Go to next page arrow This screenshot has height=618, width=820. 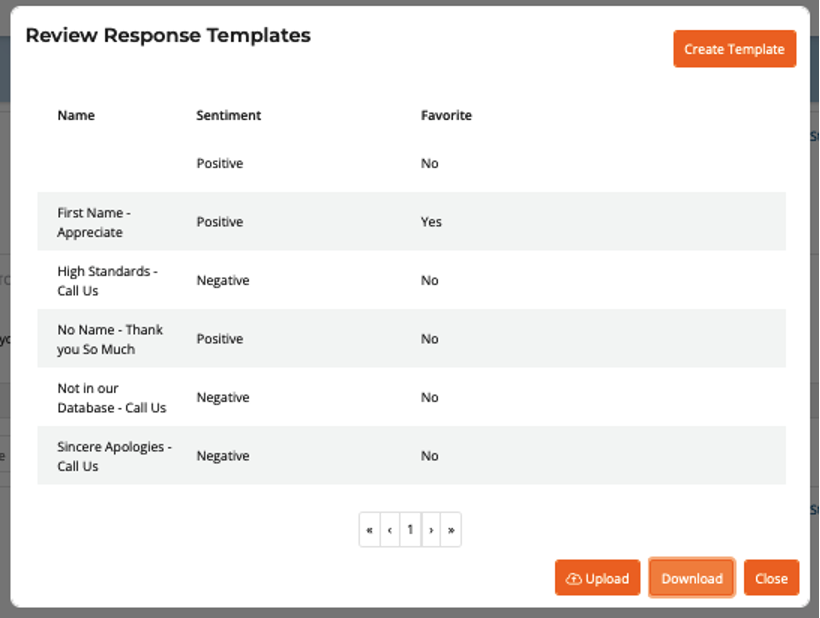431,530
